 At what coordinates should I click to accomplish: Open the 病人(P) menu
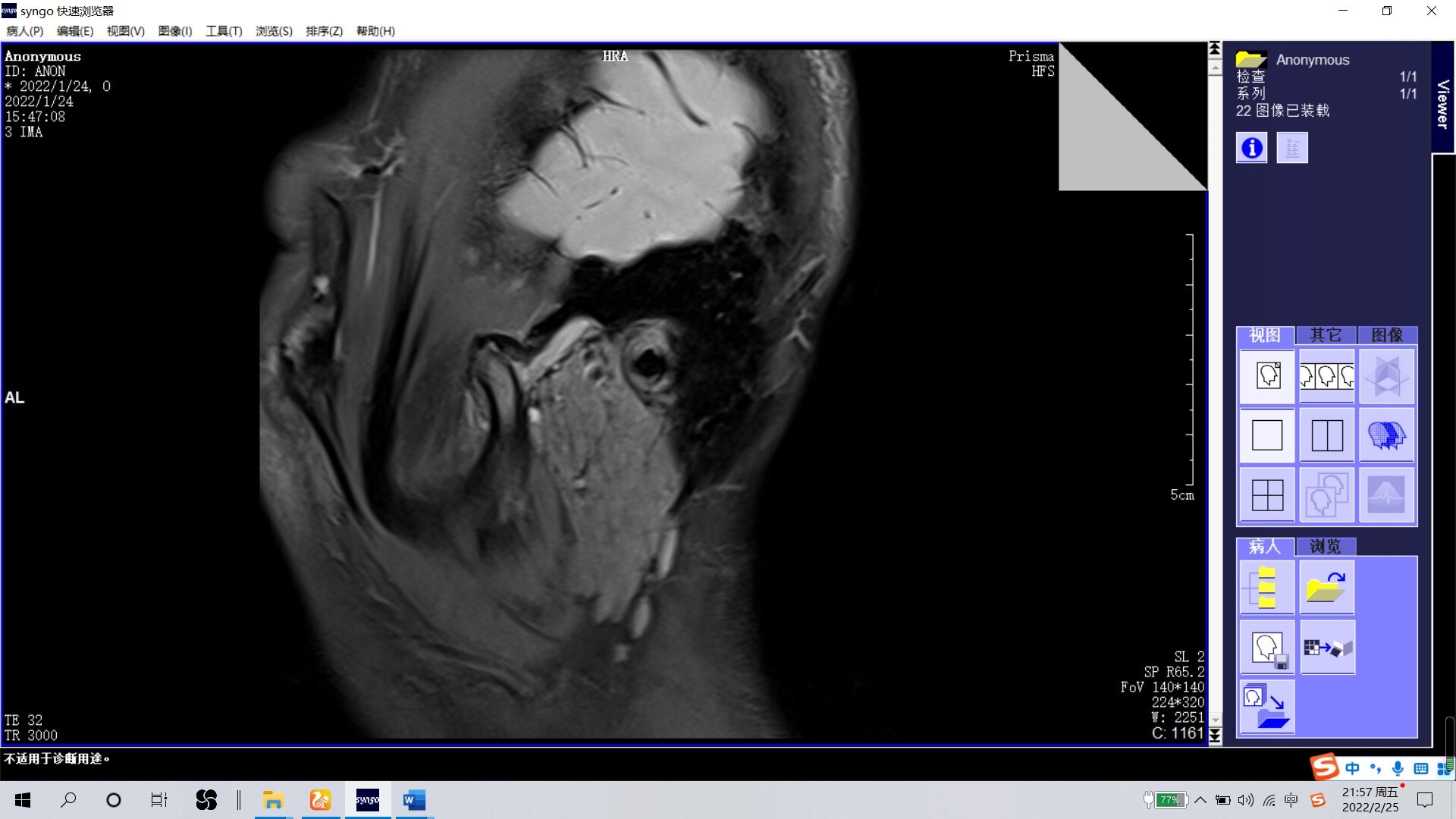click(x=25, y=31)
